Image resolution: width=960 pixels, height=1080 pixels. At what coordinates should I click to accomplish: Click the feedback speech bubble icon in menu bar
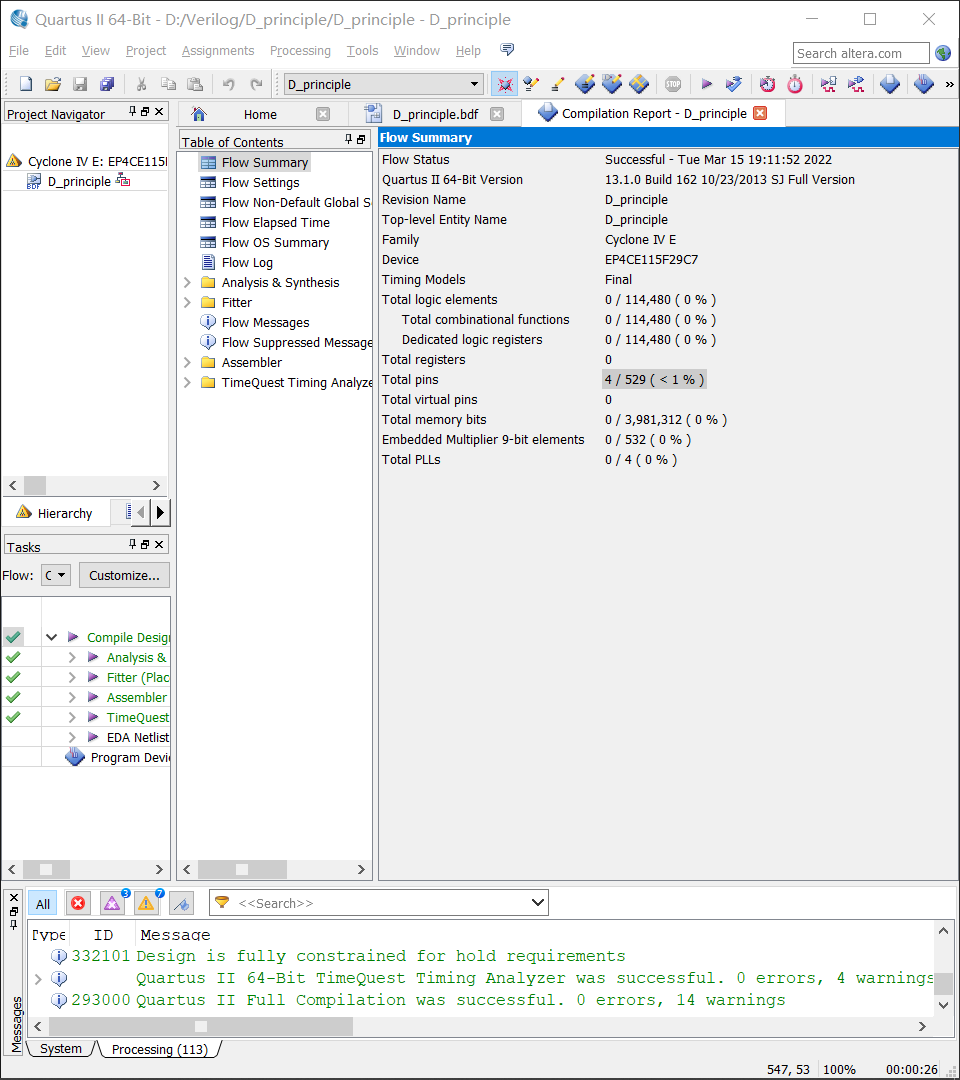508,50
